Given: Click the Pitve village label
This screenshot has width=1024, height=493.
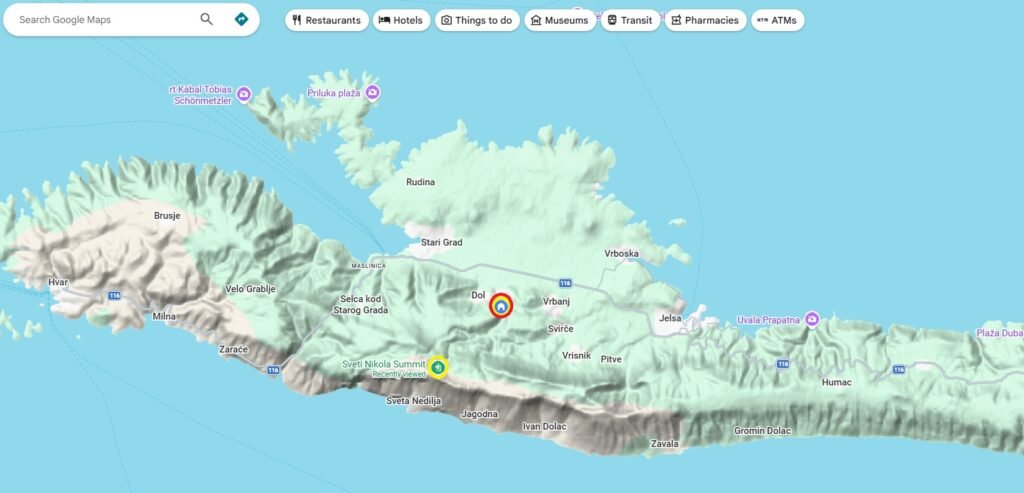Looking at the screenshot, I should pyautogui.click(x=611, y=359).
